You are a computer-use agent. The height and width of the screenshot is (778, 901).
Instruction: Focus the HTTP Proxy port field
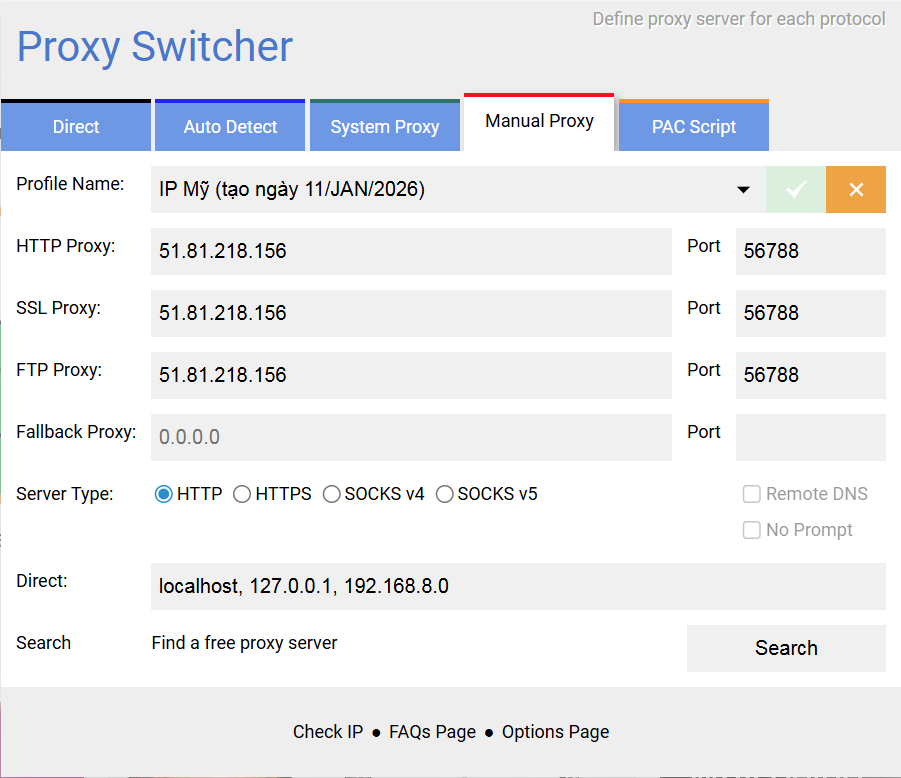pyautogui.click(x=811, y=252)
